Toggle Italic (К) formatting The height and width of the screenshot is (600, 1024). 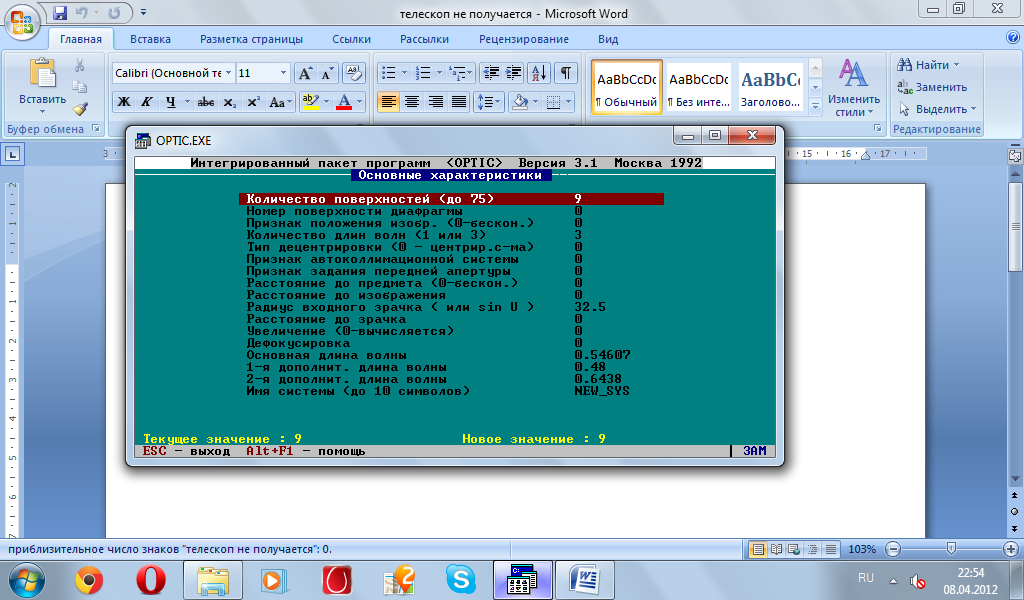click(x=147, y=102)
